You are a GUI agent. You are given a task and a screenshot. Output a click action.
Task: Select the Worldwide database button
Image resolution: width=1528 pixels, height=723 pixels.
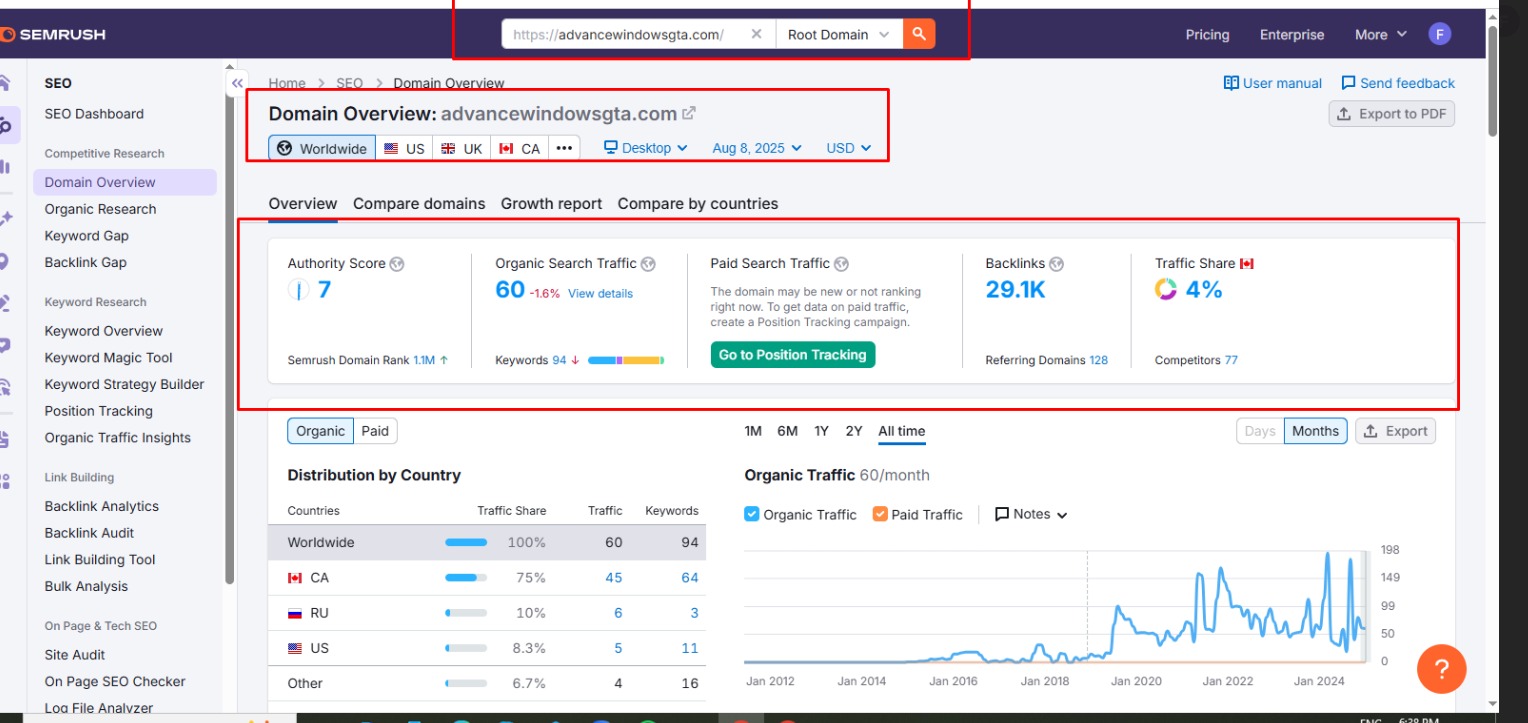(x=322, y=148)
